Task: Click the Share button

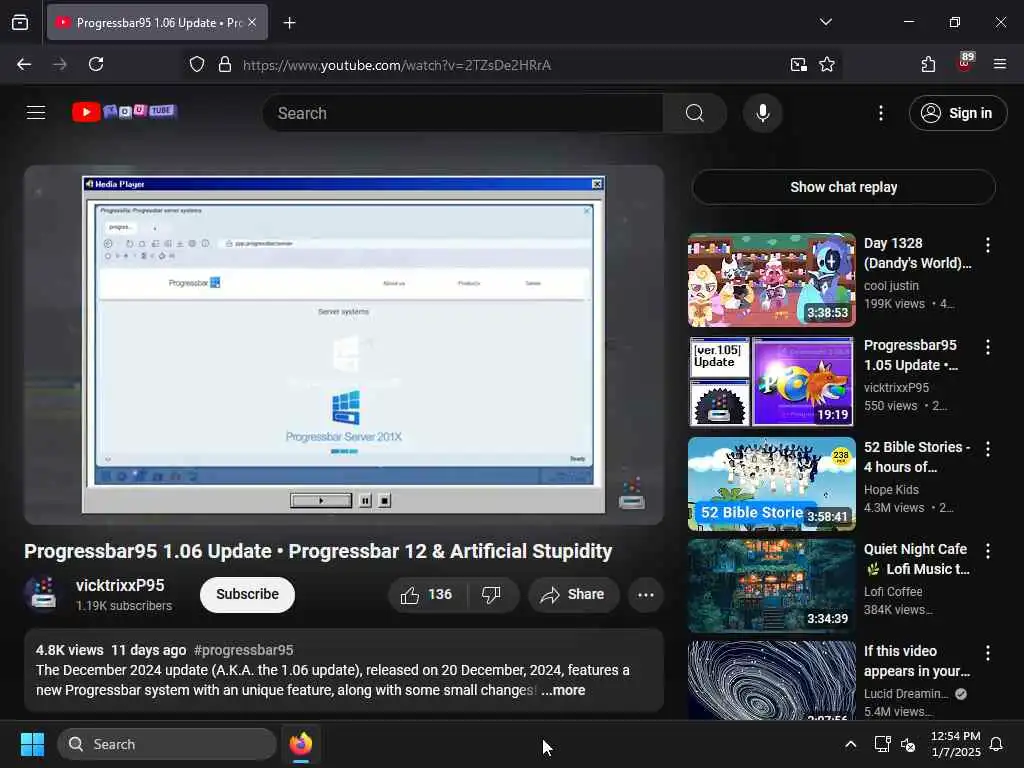Action: (573, 594)
